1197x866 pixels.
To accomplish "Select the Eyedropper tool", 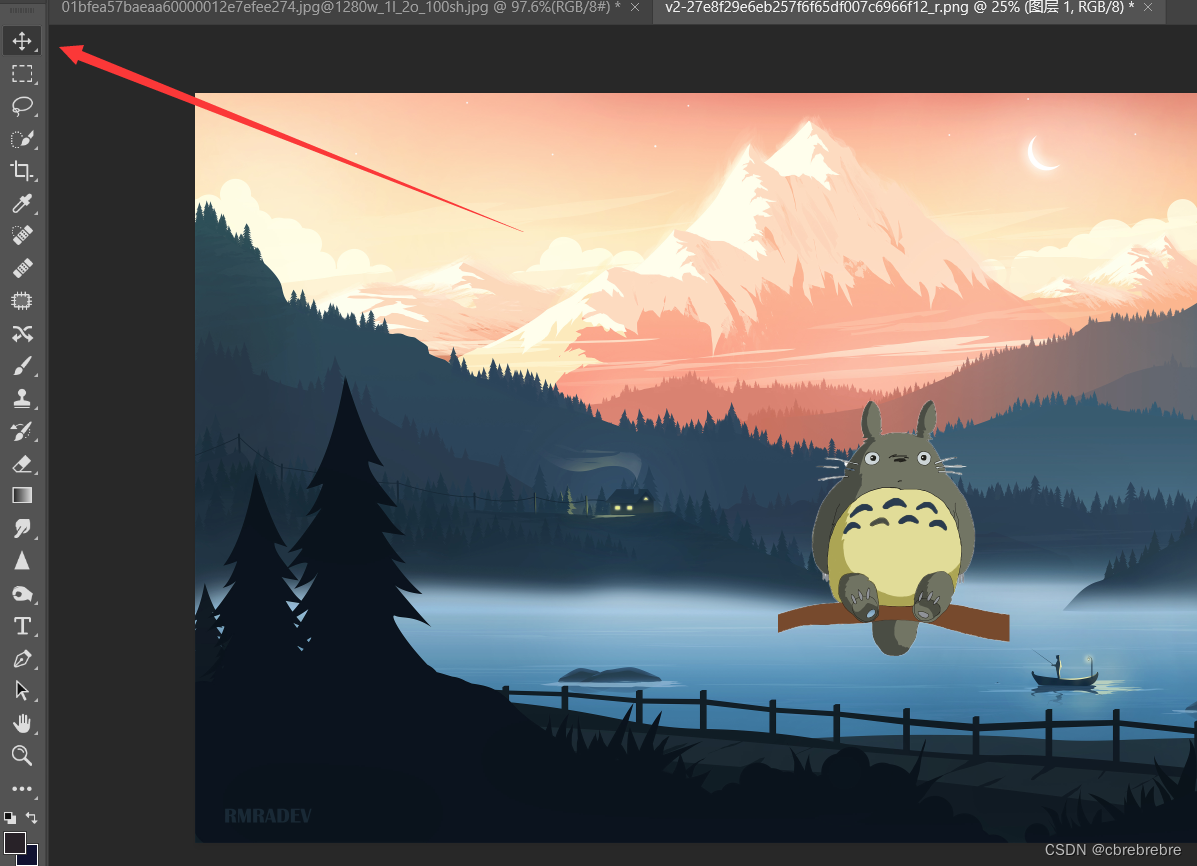I will 22,203.
